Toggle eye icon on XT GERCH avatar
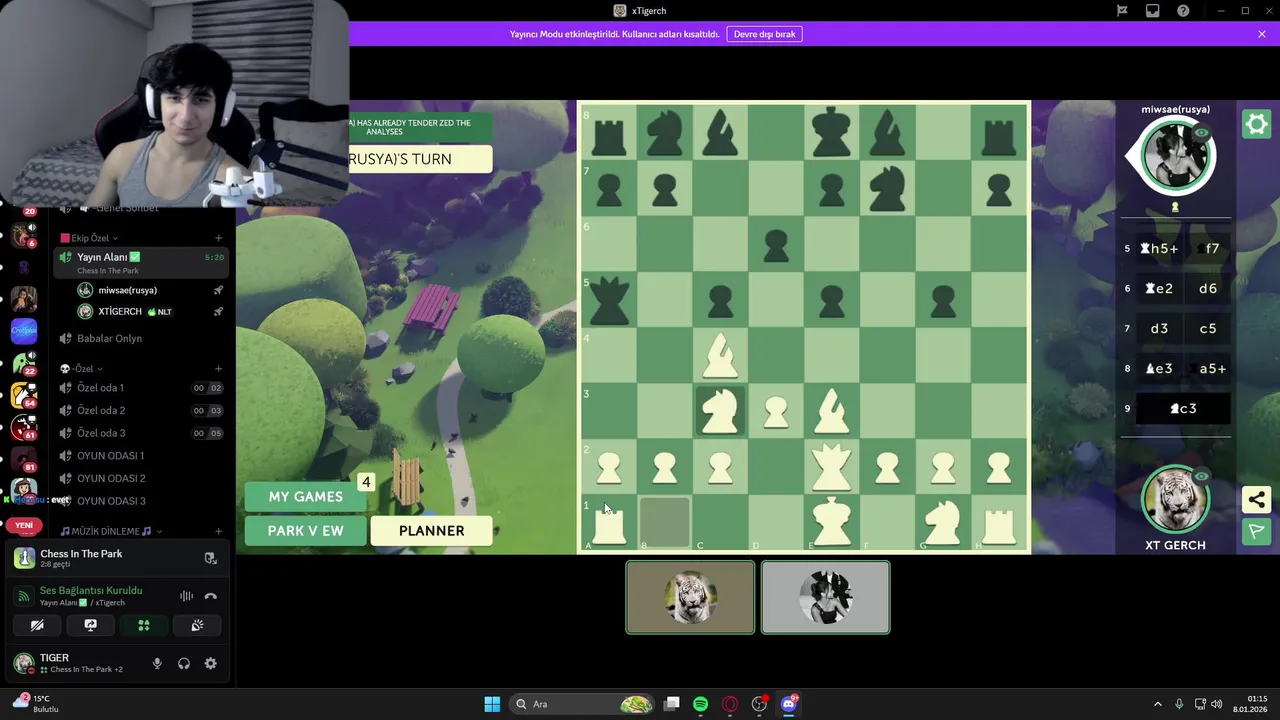 [1202, 477]
